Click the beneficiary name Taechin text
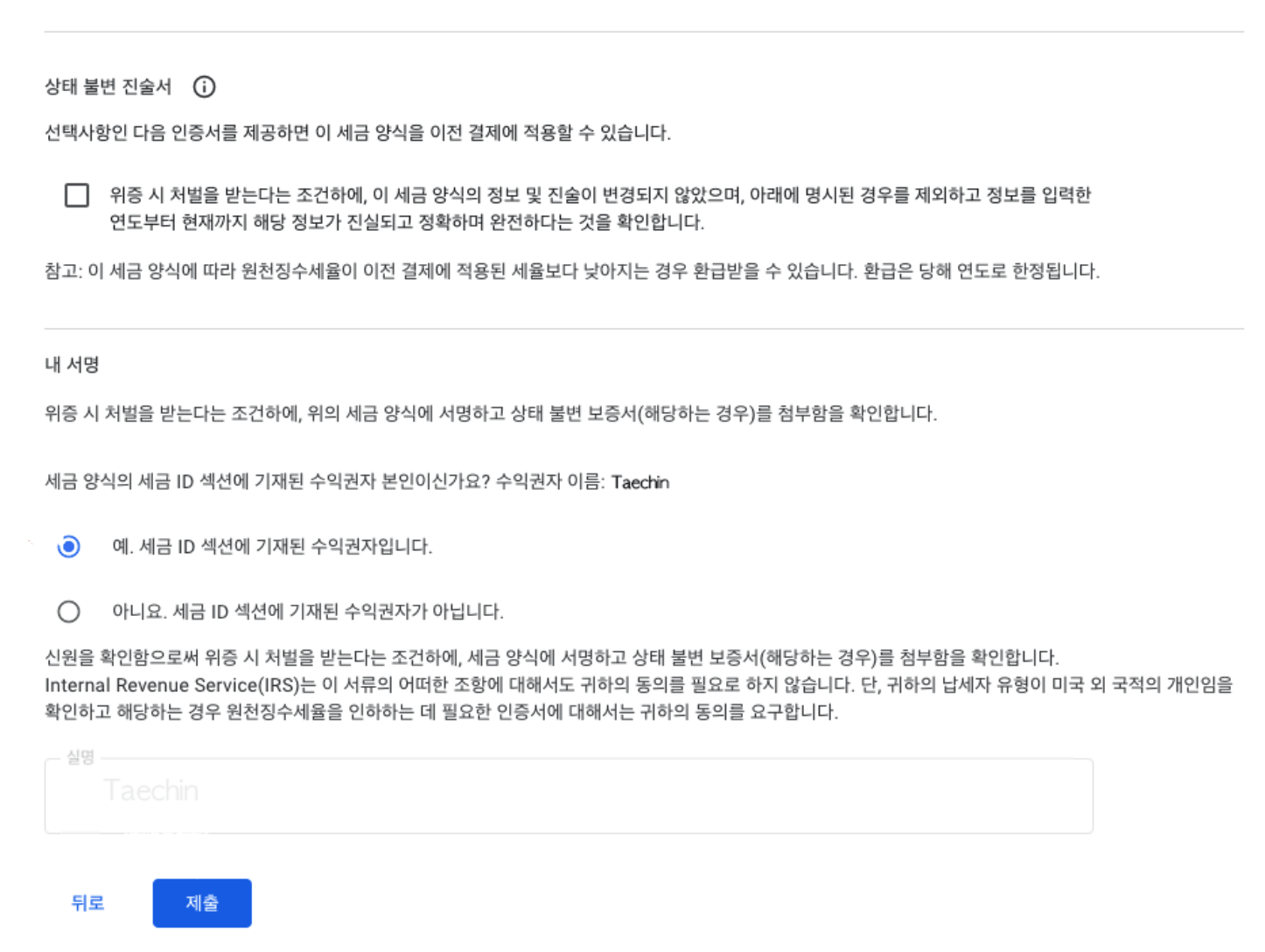Viewport: 1265px width, 952px height. click(642, 481)
